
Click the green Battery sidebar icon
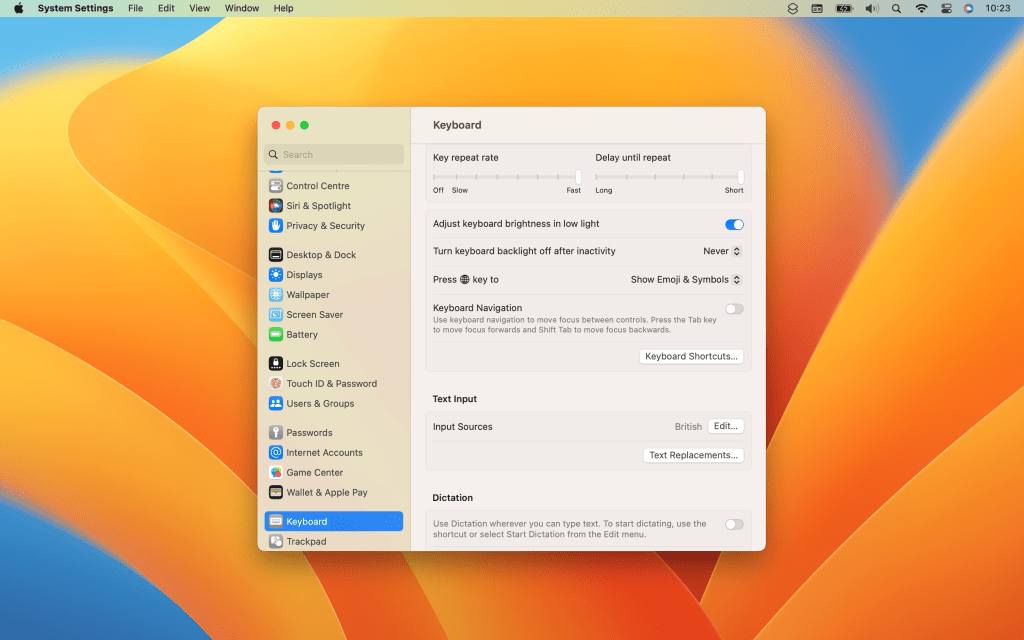pos(276,334)
